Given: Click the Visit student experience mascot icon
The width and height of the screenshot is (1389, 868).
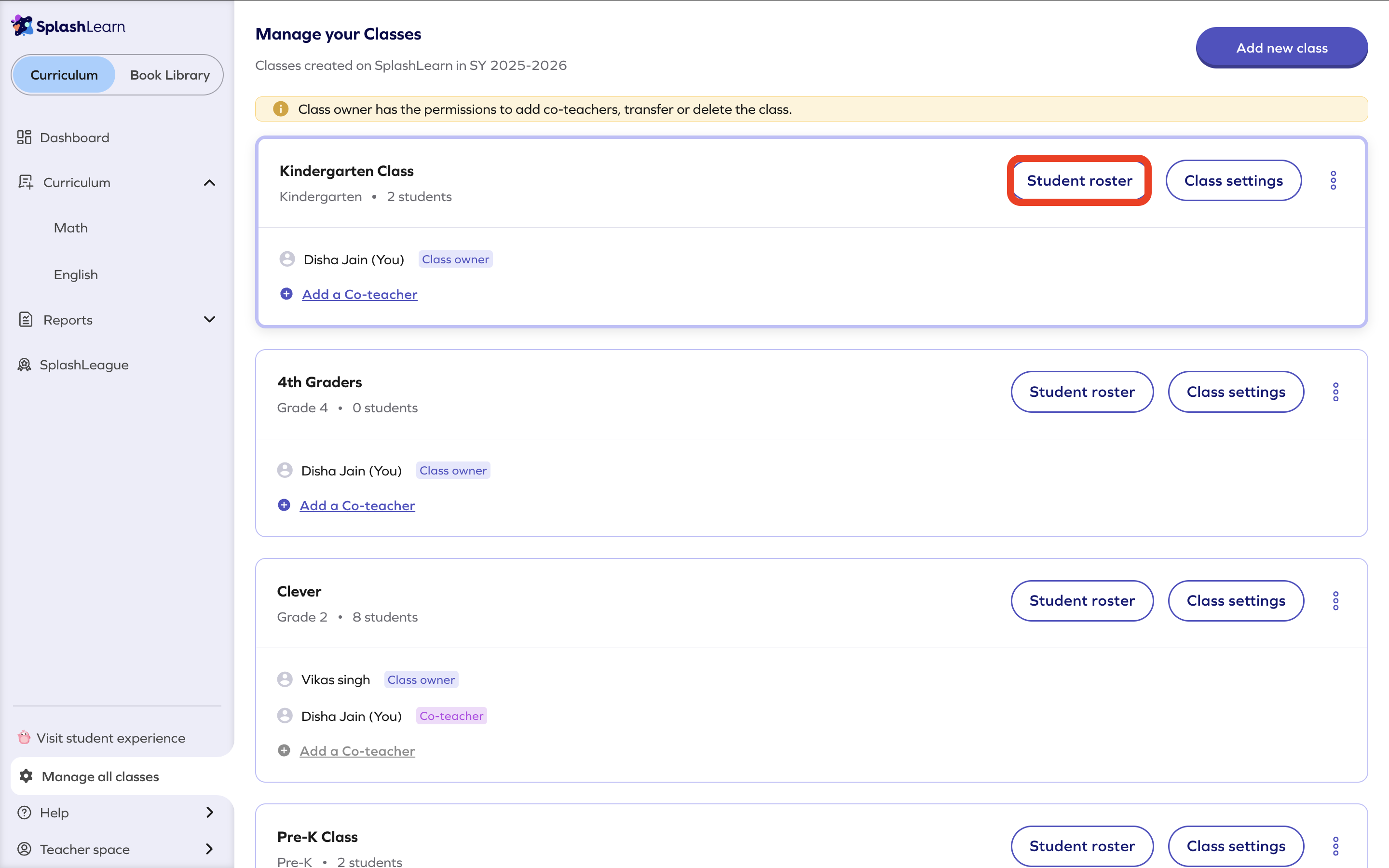Looking at the screenshot, I should 24,737.
